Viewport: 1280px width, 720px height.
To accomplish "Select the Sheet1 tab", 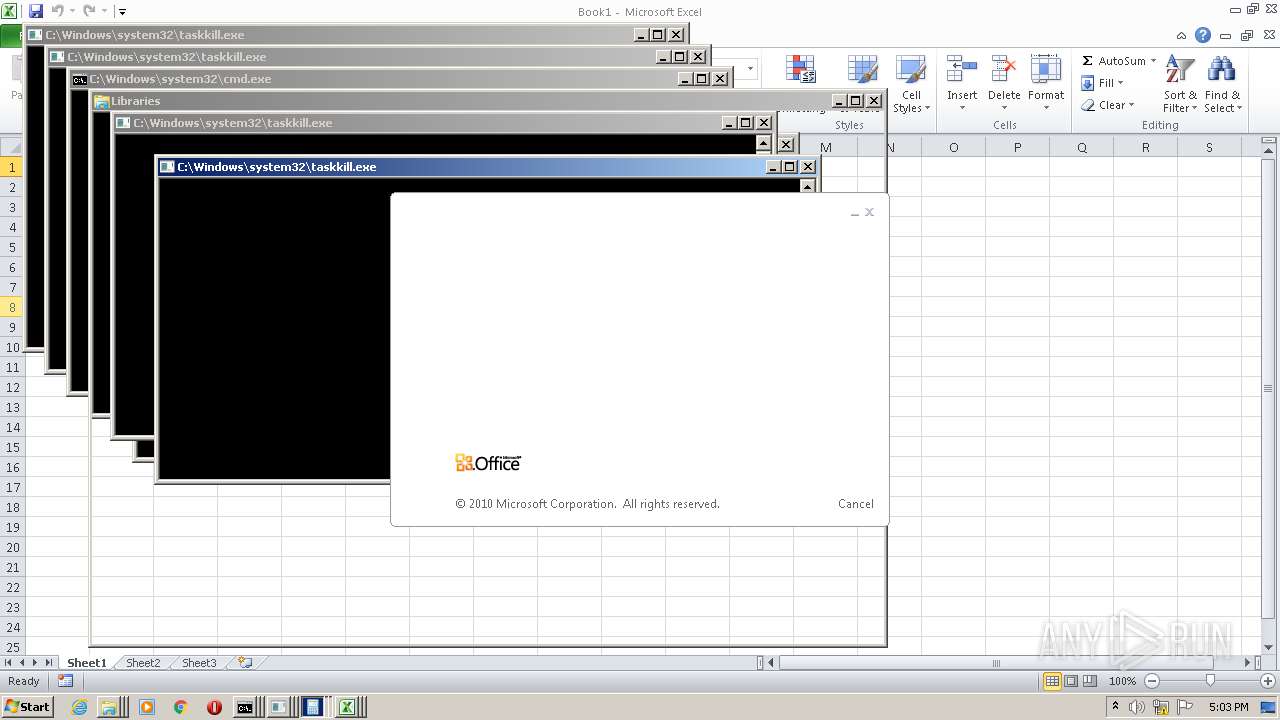I will coord(86,662).
